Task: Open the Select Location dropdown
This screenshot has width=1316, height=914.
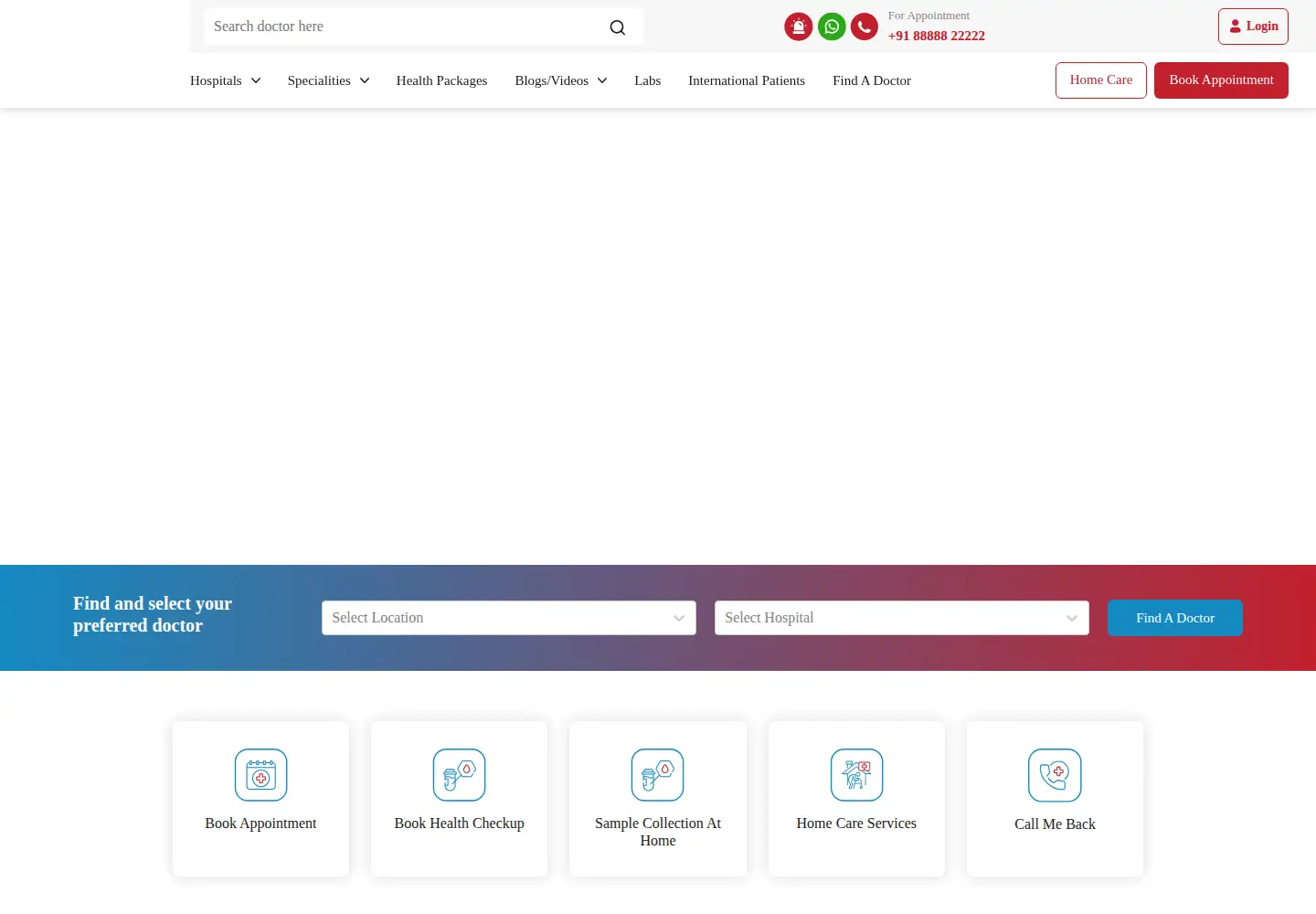Action: click(509, 618)
